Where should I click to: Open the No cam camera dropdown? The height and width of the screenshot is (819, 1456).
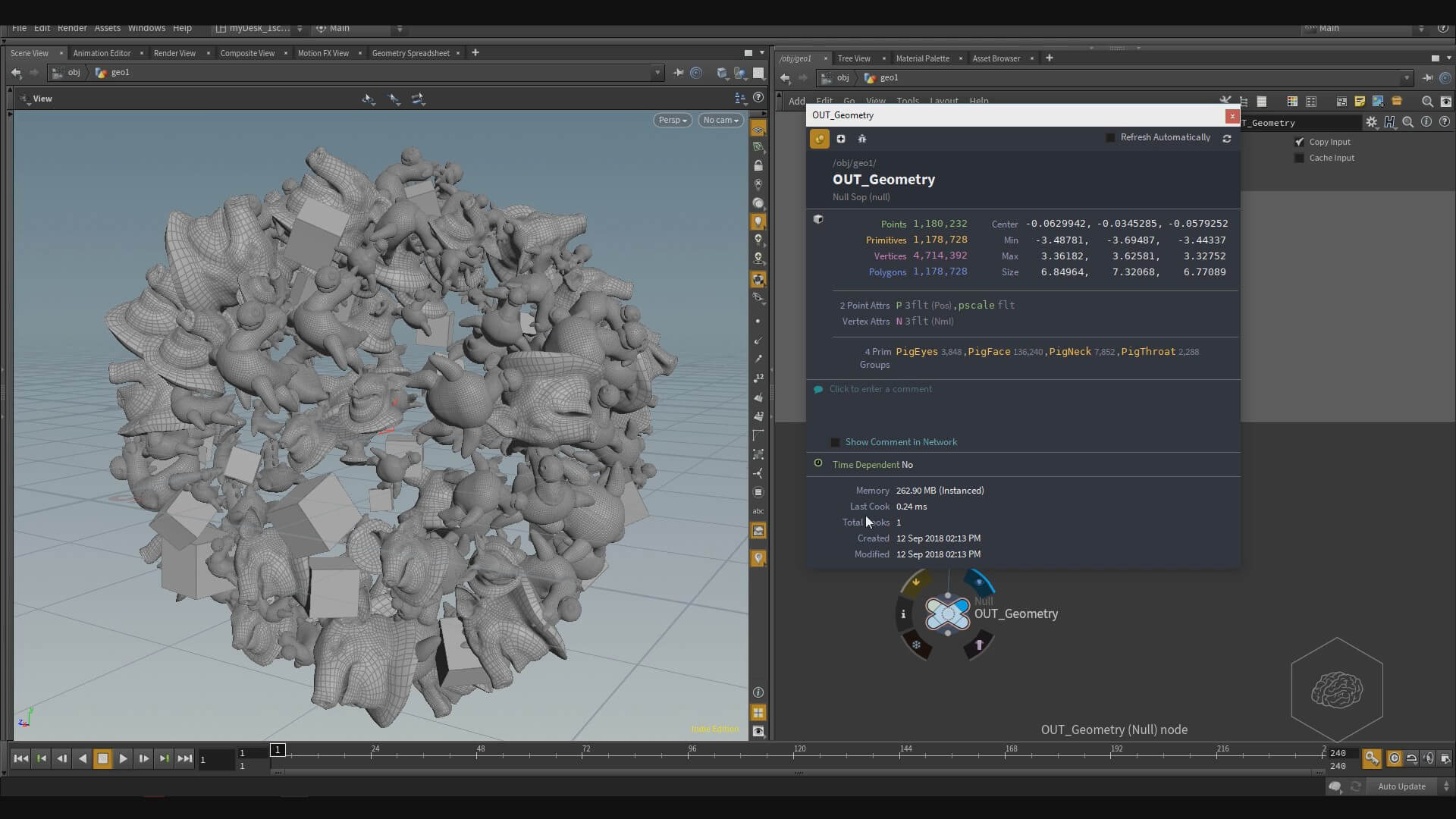720,120
